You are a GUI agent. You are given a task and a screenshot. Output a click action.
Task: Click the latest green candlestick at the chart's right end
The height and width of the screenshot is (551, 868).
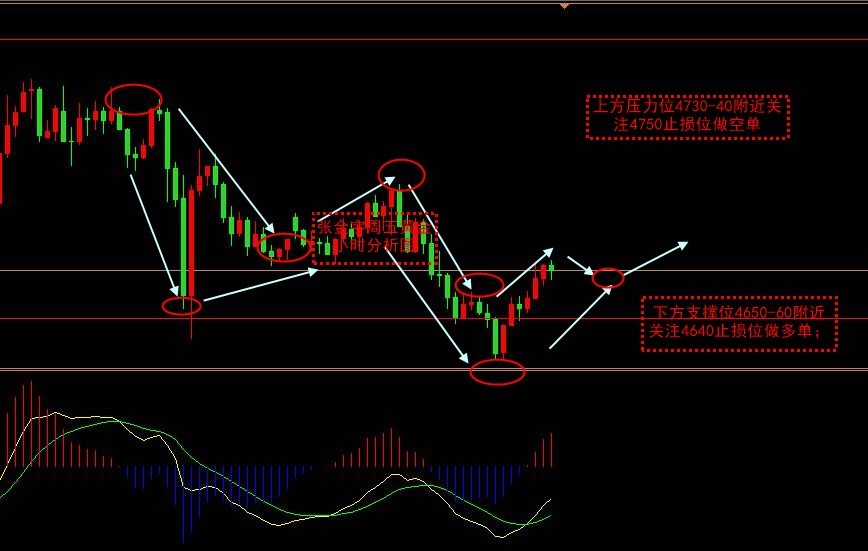point(551,268)
